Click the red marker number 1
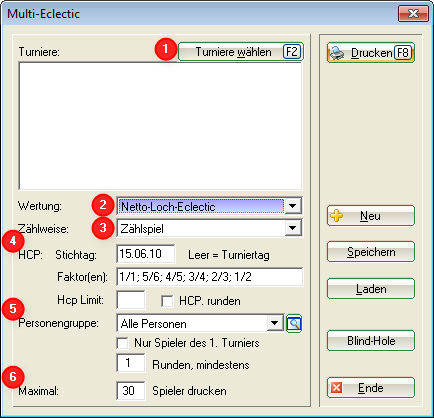Image resolution: width=434 pixels, height=418 pixels. click(166, 49)
